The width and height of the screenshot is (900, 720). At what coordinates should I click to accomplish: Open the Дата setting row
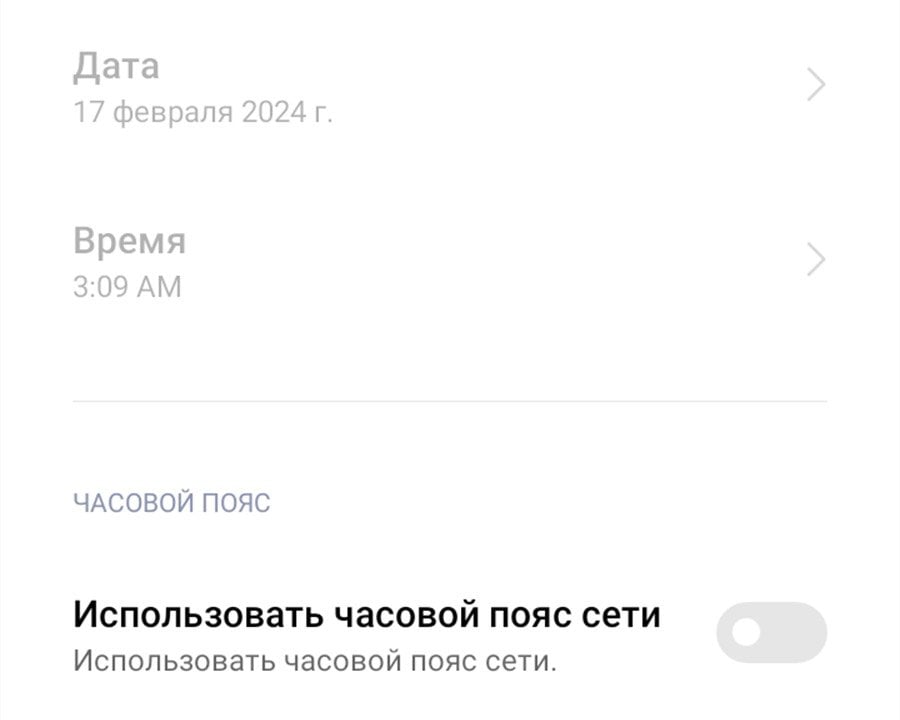pos(450,87)
